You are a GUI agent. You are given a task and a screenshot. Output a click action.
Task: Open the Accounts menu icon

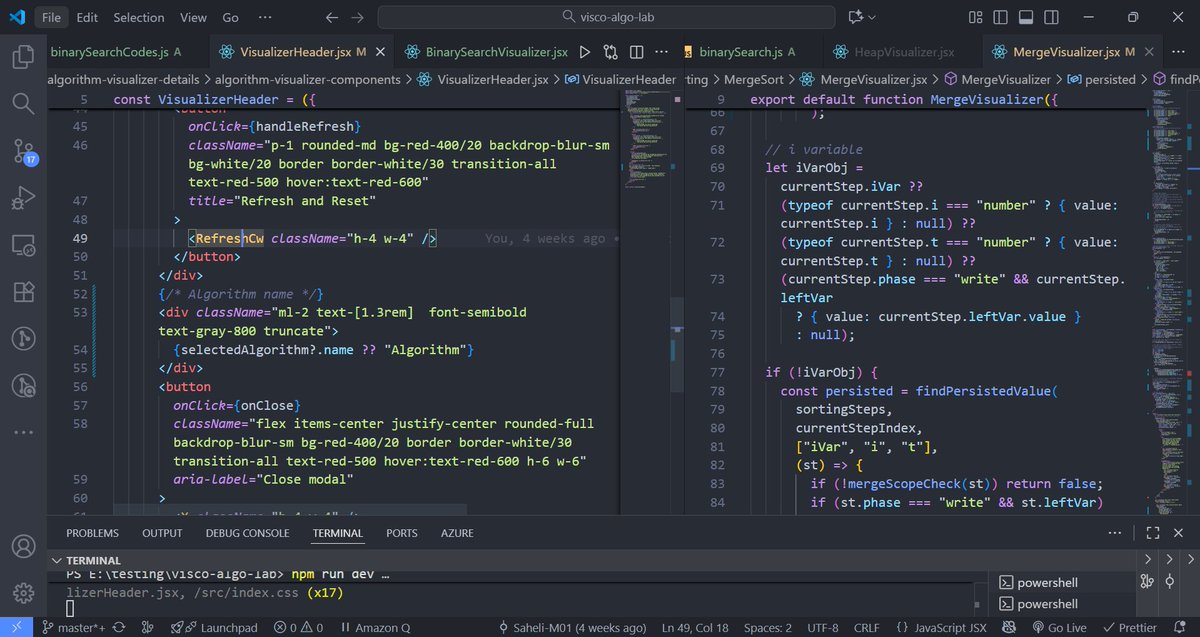click(23, 547)
